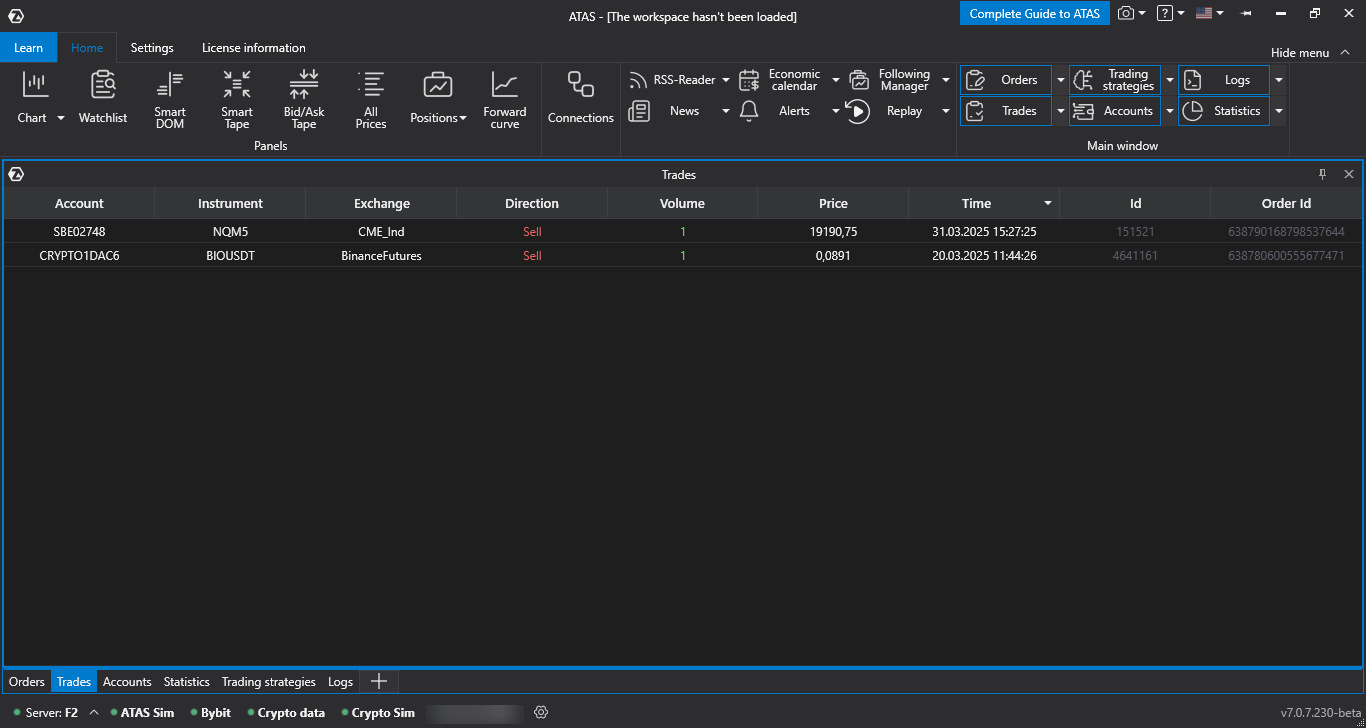Sort by the Direction column header
The width and height of the screenshot is (1366, 728).
[x=532, y=203]
